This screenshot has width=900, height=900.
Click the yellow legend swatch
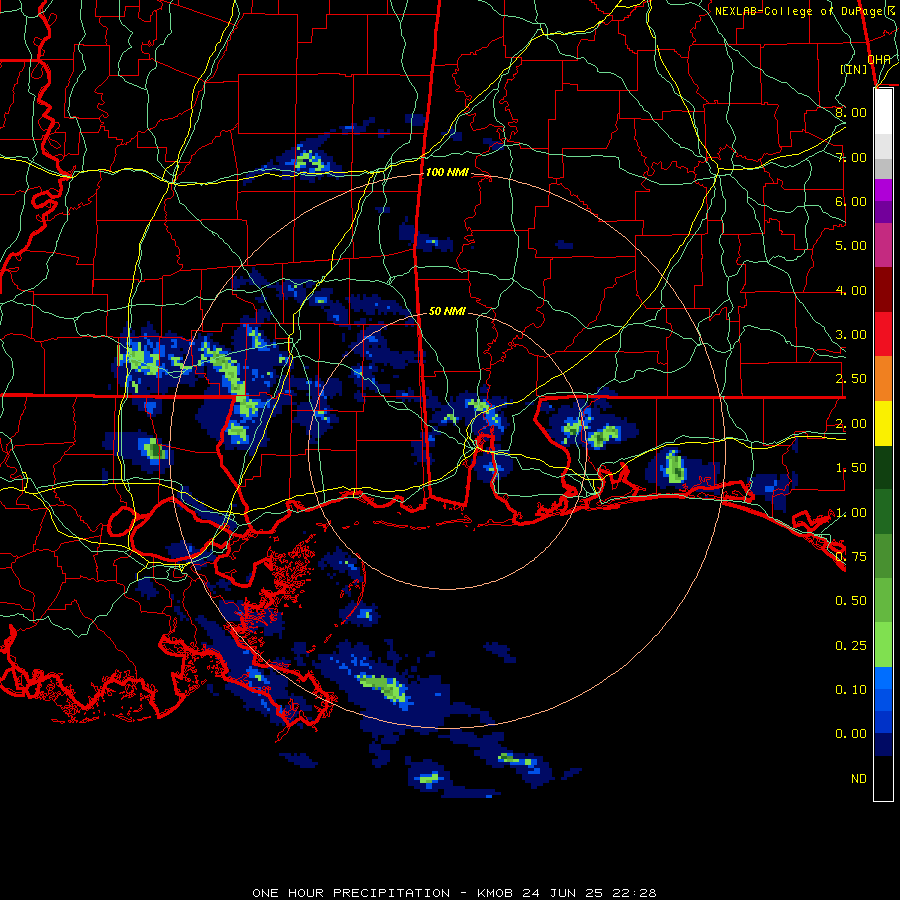coord(883,423)
